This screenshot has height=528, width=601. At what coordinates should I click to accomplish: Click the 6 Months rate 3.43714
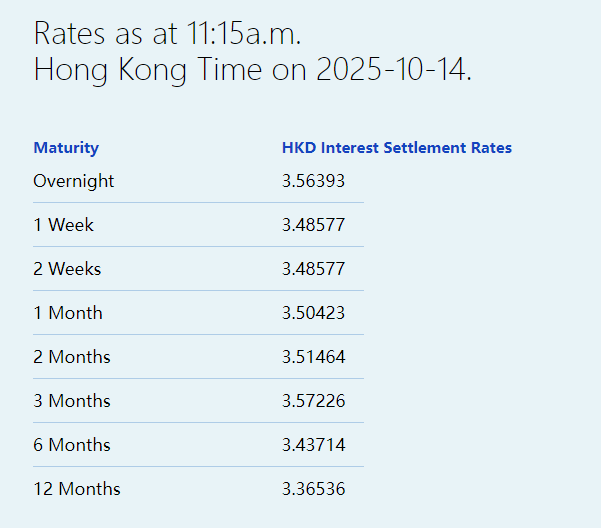tap(314, 445)
